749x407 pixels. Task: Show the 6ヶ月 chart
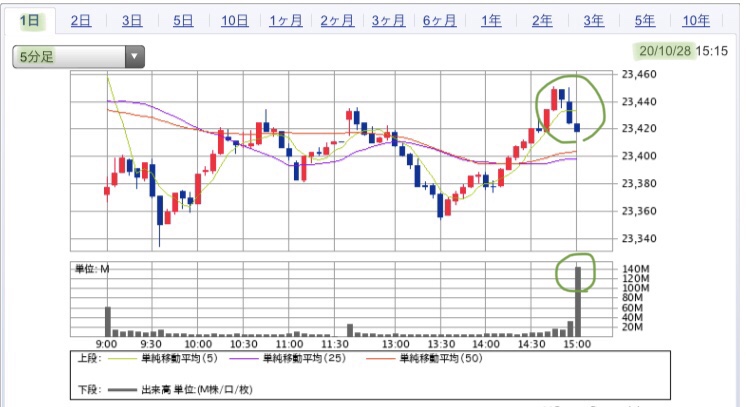coord(439,21)
